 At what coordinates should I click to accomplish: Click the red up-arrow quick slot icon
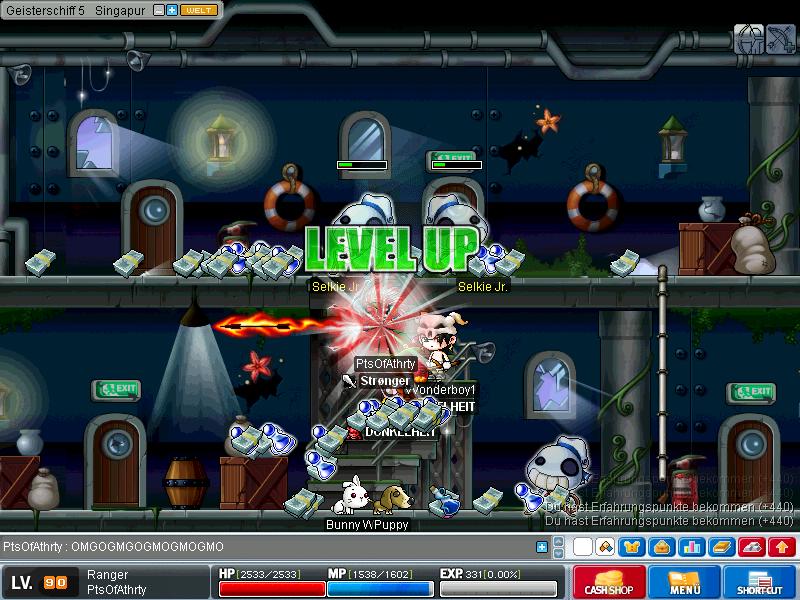pyautogui.click(x=782, y=547)
